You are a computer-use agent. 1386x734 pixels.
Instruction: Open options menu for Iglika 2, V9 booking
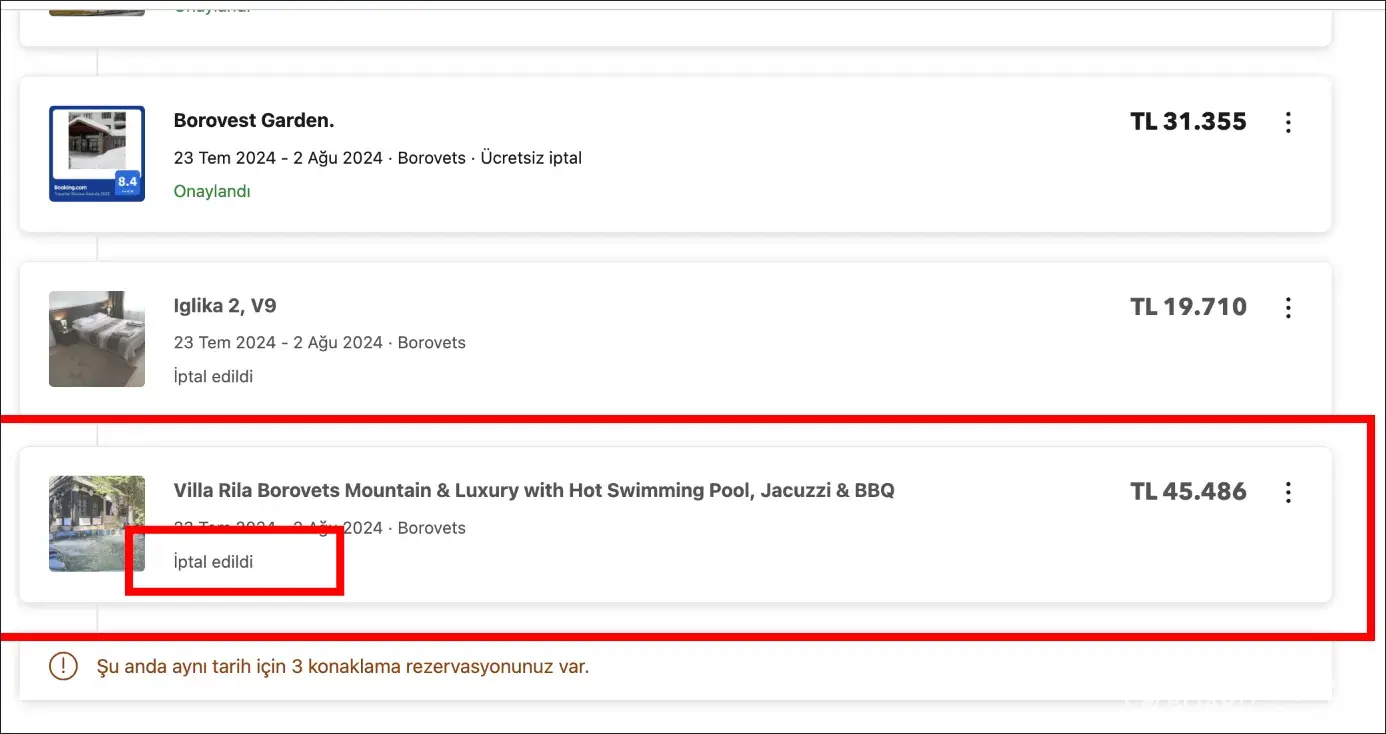coord(1288,307)
